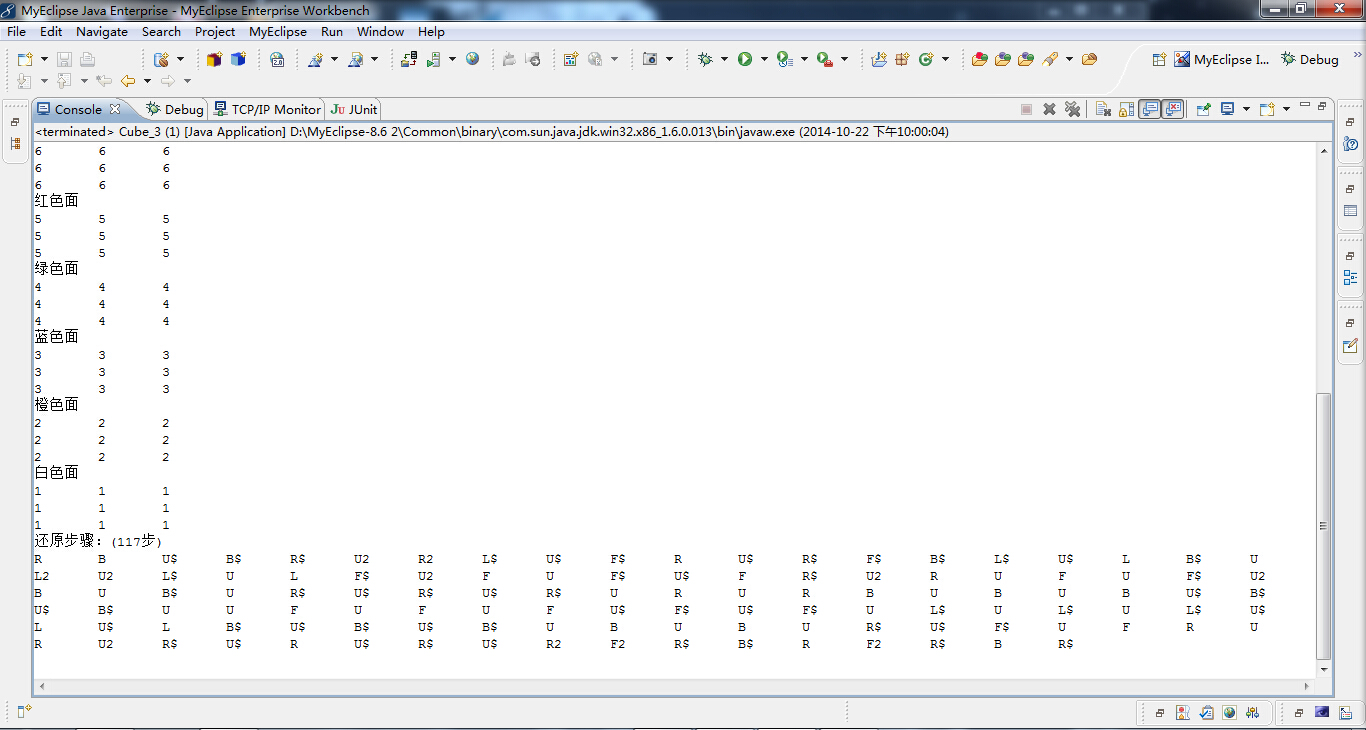Switch to the Debug perspective button
The image size is (1366, 730).
pos(1310,59)
